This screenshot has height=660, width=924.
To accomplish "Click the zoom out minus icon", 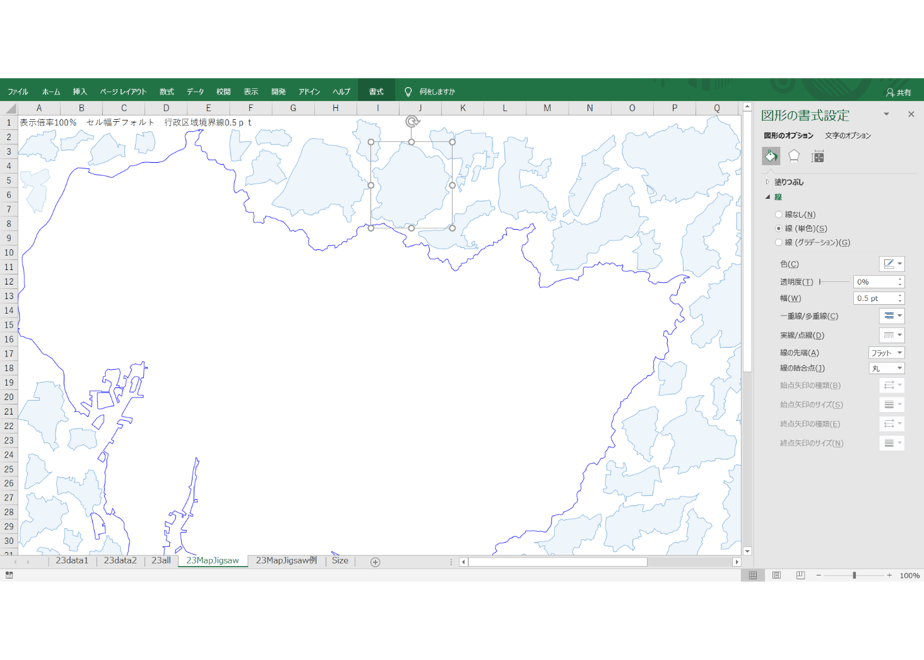I will (x=819, y=575).
